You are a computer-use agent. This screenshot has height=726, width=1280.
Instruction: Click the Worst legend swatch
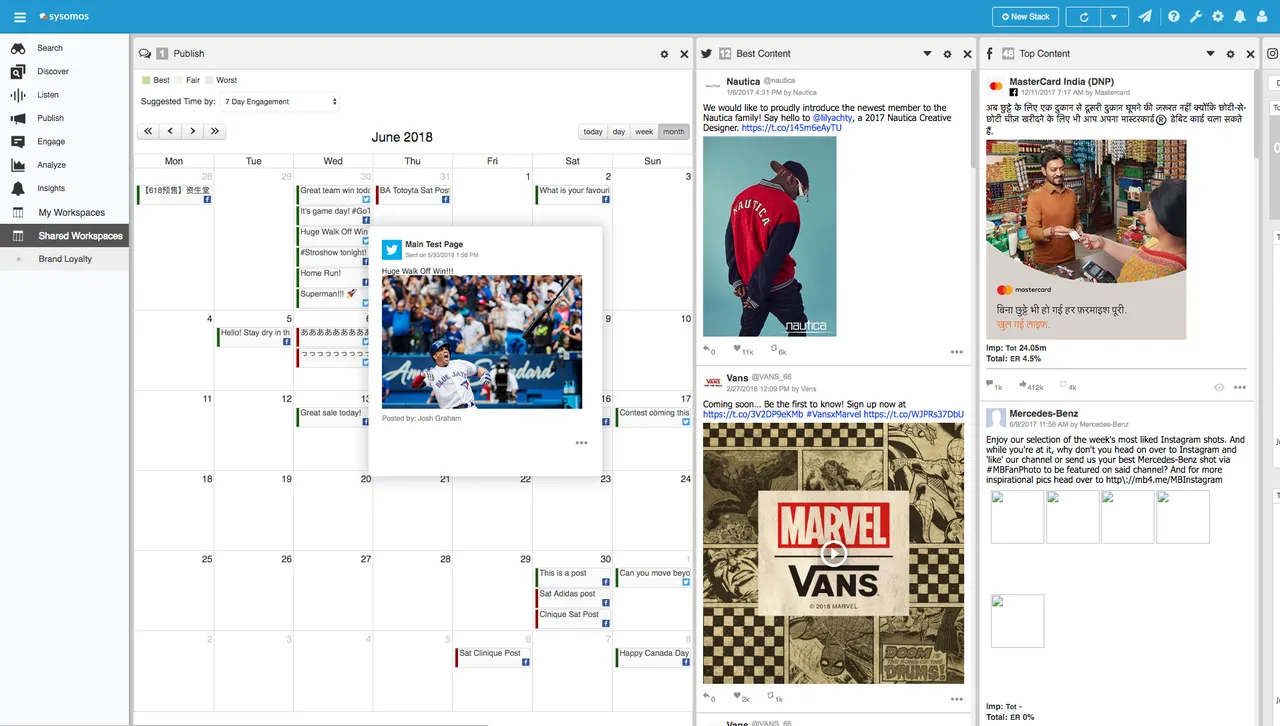(x=209, y=80)
